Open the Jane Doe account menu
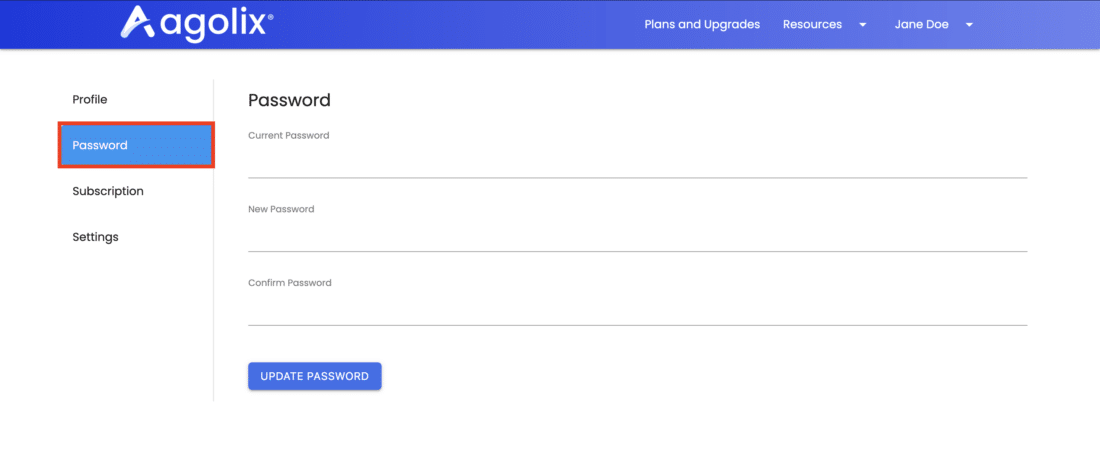Screen dimensions: 1100x475 pos(921,25)
